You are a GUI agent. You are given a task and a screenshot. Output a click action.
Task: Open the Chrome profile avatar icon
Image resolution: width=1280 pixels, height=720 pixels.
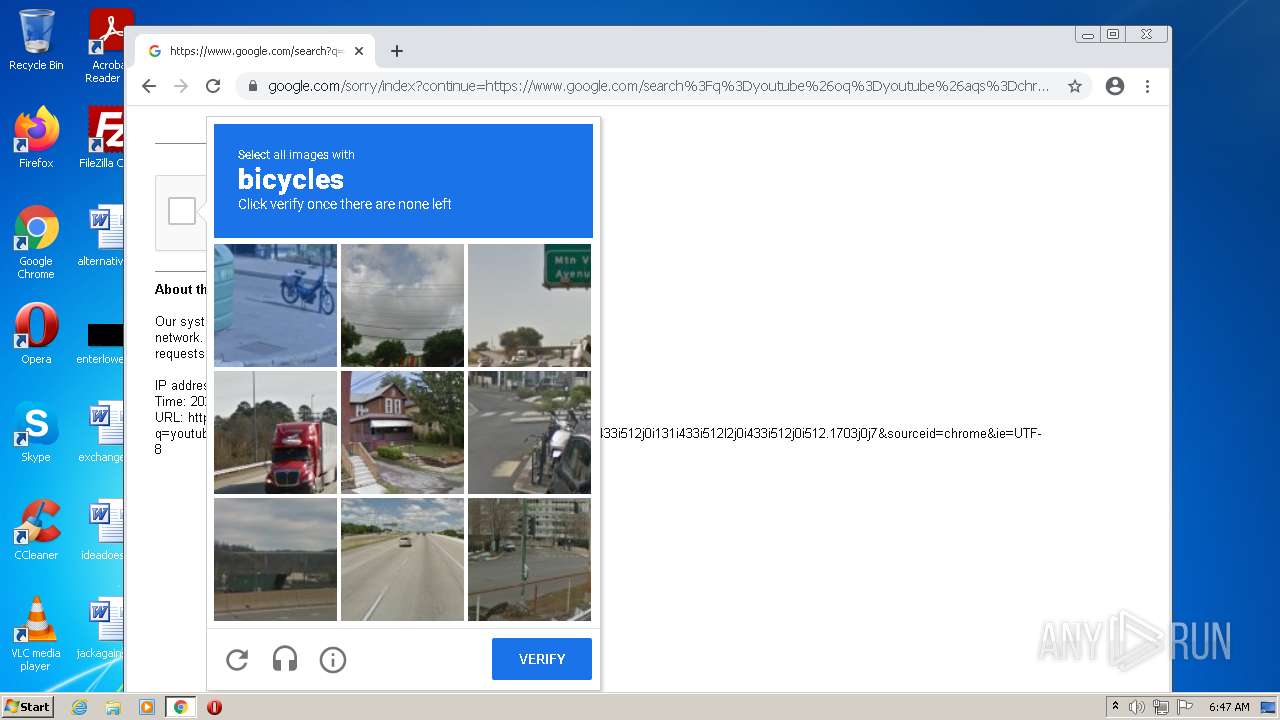pos(1115,86)
